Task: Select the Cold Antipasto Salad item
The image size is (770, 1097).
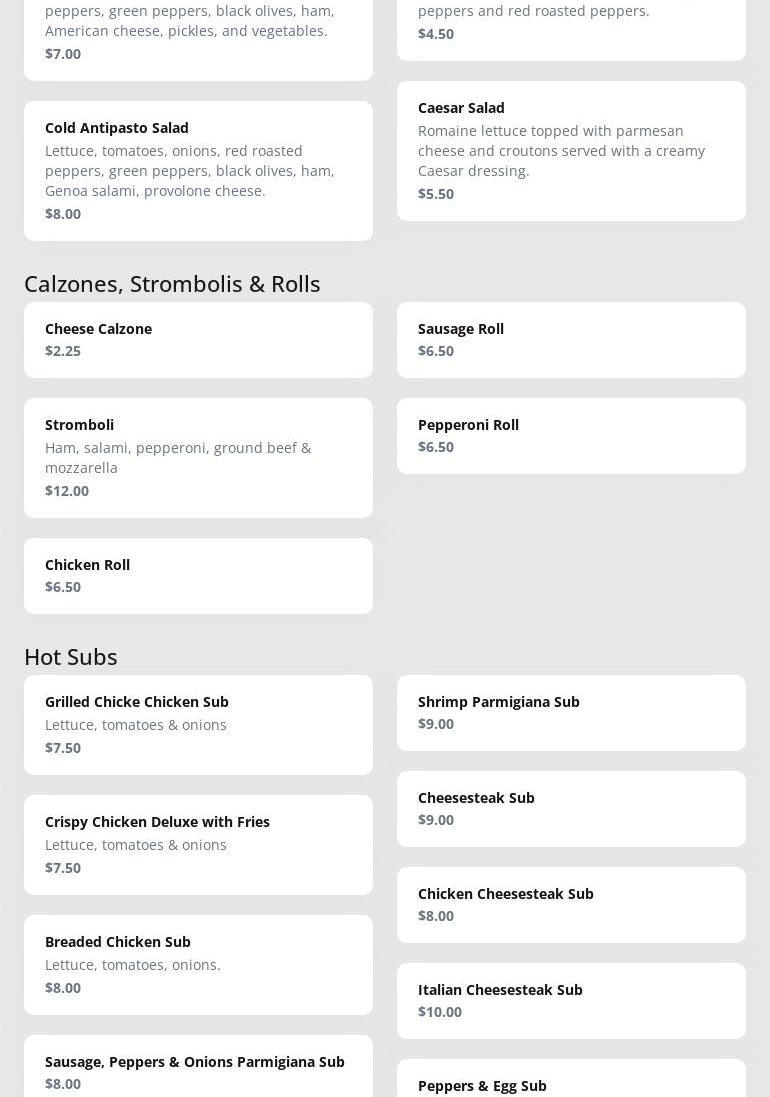Action: pyautogui.click(x=198, y=170)
